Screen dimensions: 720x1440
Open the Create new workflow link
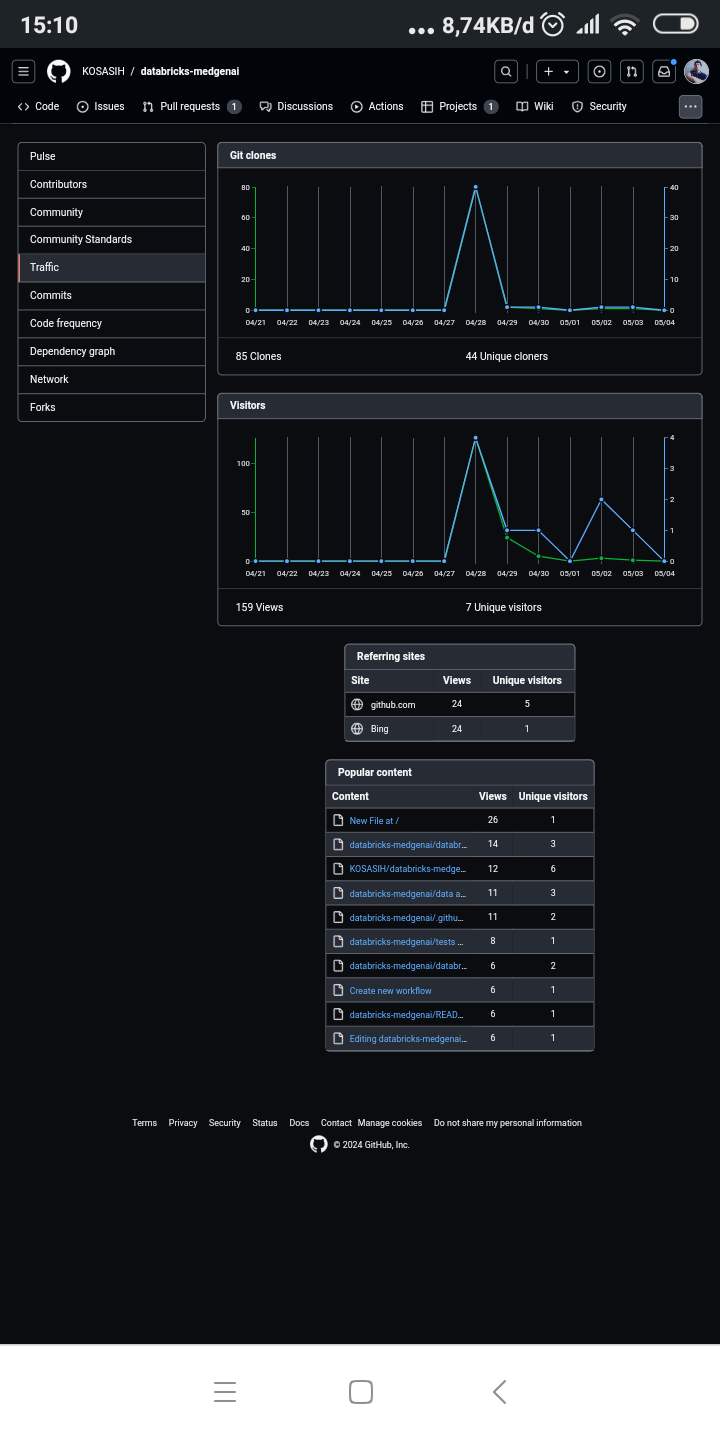tap(390, 991)
